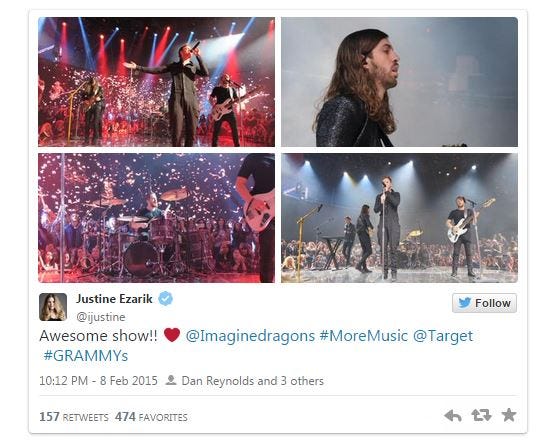
Task: View the bottom-right stage photo
Action: 399,218
